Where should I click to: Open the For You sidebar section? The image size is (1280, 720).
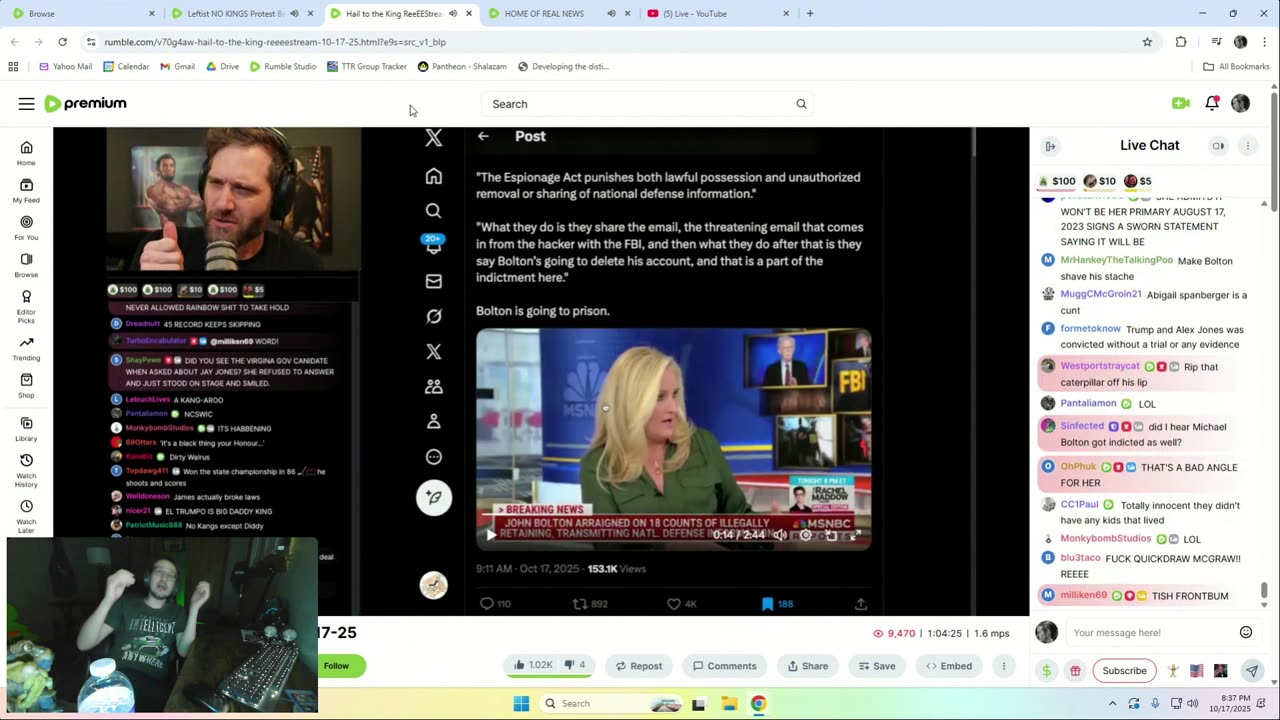26,227
